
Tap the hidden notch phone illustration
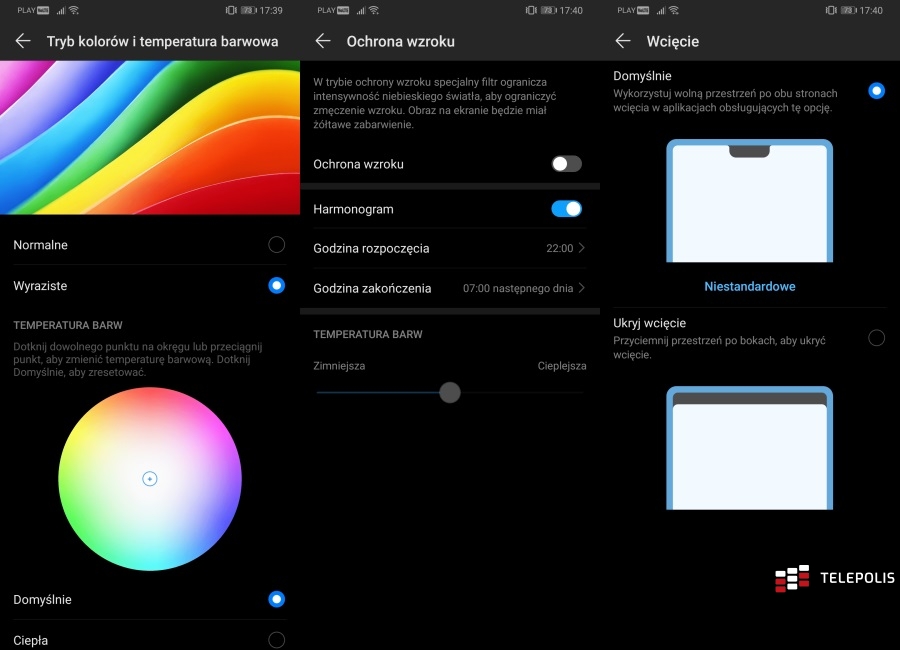click(749, 448)
